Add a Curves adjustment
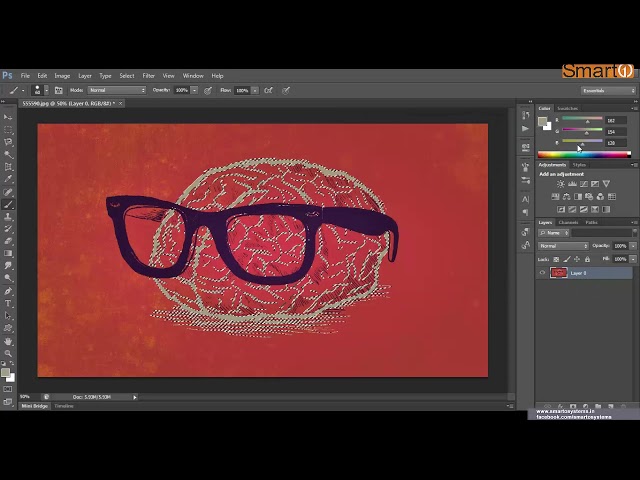 click(x=584, y=184)
